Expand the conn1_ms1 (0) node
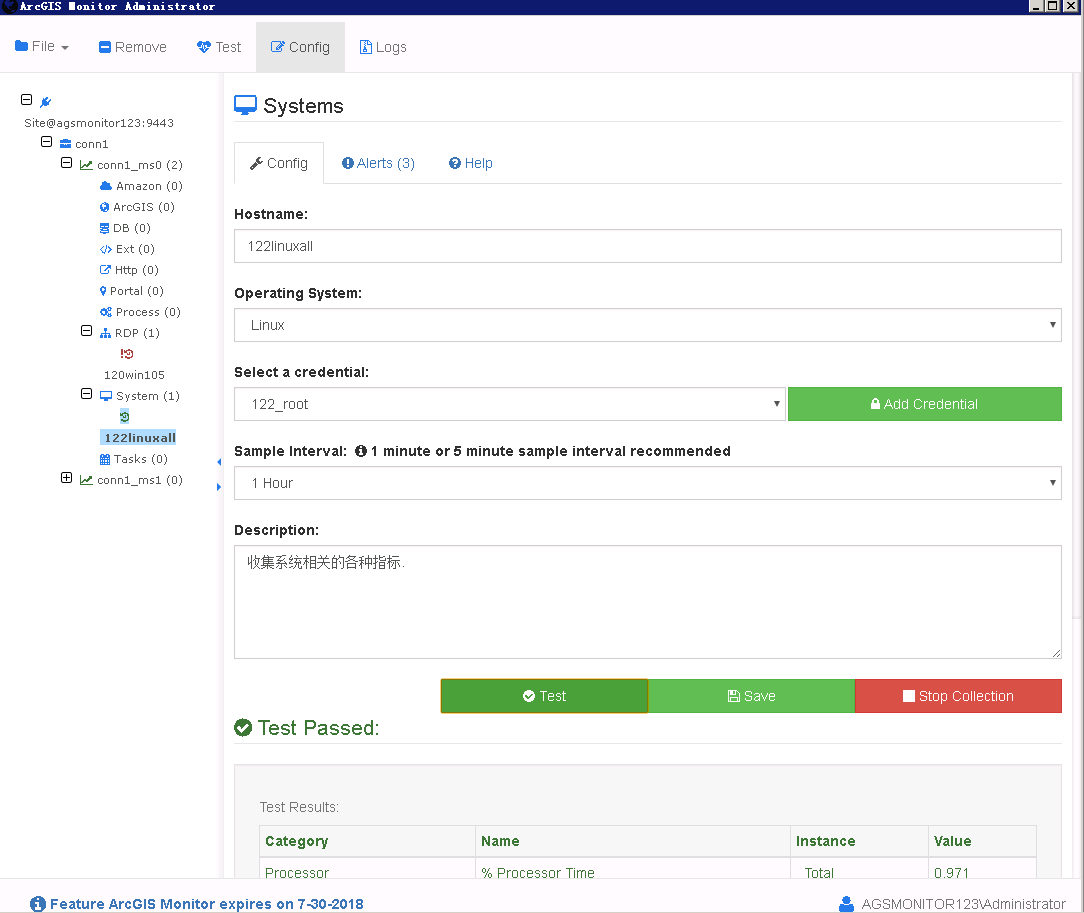 pyautogui.click(x=66, y=478)
